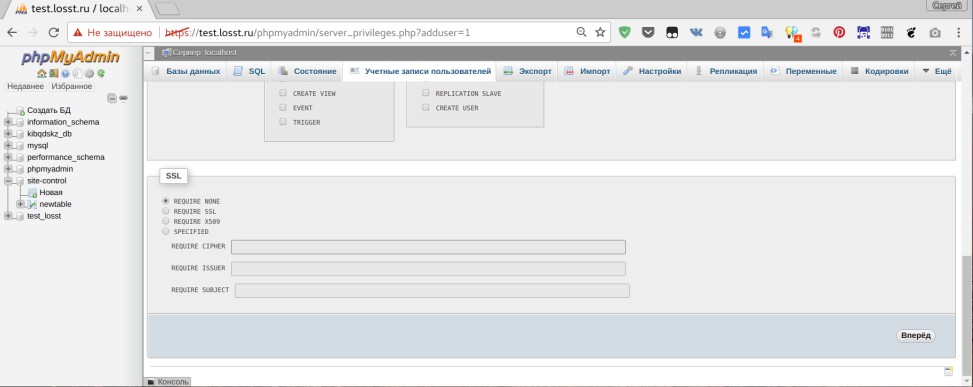Click the VK extension icon

pyautogui.click(x=696, y=32)
